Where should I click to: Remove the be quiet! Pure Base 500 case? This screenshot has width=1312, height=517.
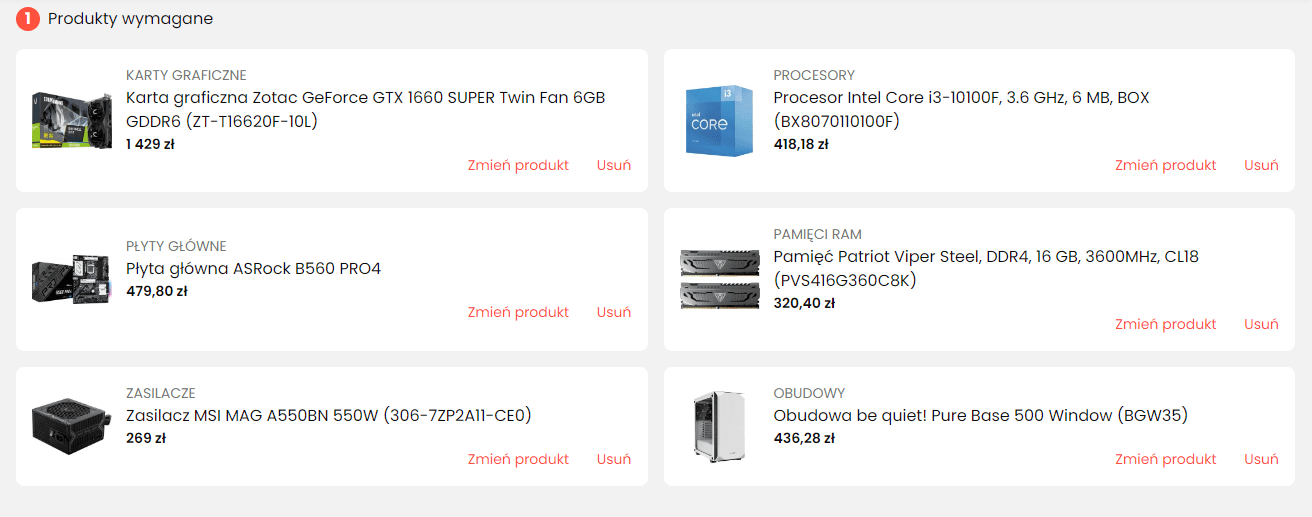pyautogui.click(x=1261, y=459)
